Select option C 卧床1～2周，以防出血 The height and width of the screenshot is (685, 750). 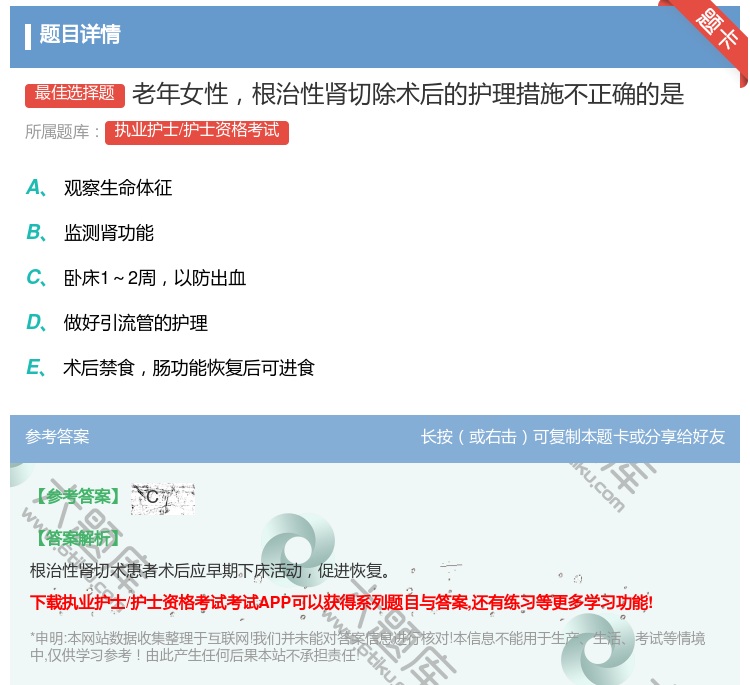[x=136, y=278]
